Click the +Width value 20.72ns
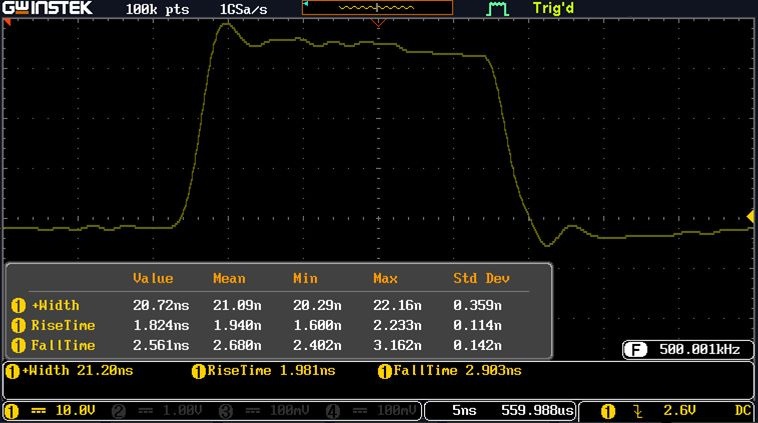 pos(161,306)
